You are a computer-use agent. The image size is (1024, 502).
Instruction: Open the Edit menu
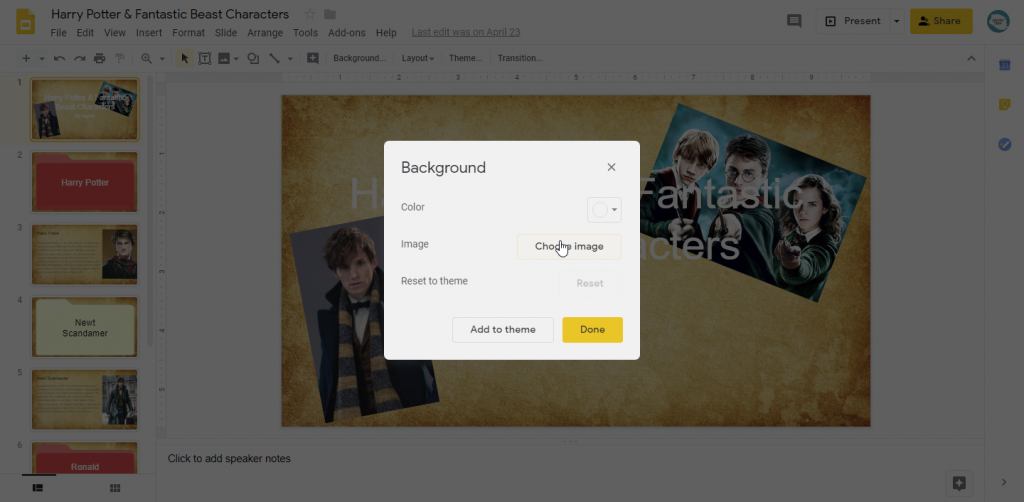coord(85,33)
